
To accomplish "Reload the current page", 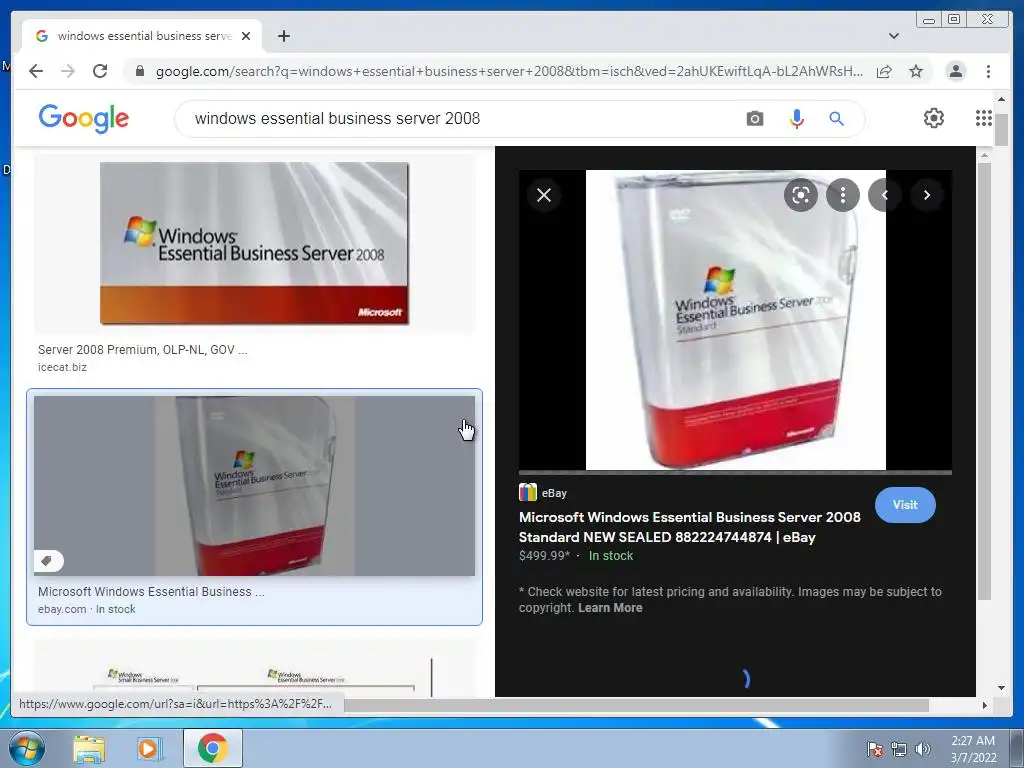I will 100,71.
